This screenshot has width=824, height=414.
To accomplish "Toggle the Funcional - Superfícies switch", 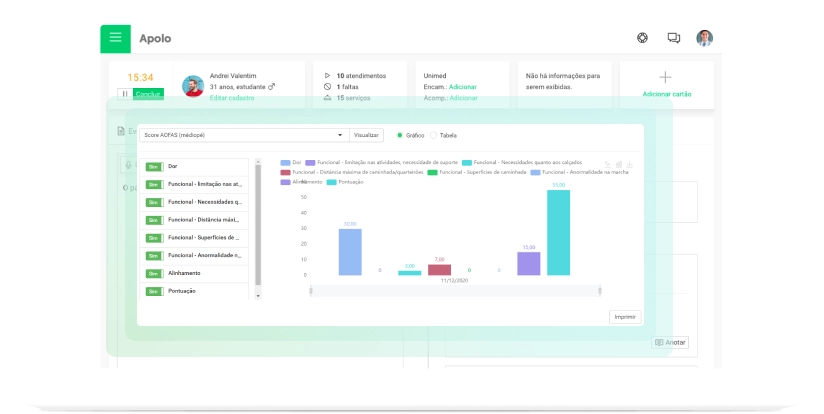I will (154, 238).
